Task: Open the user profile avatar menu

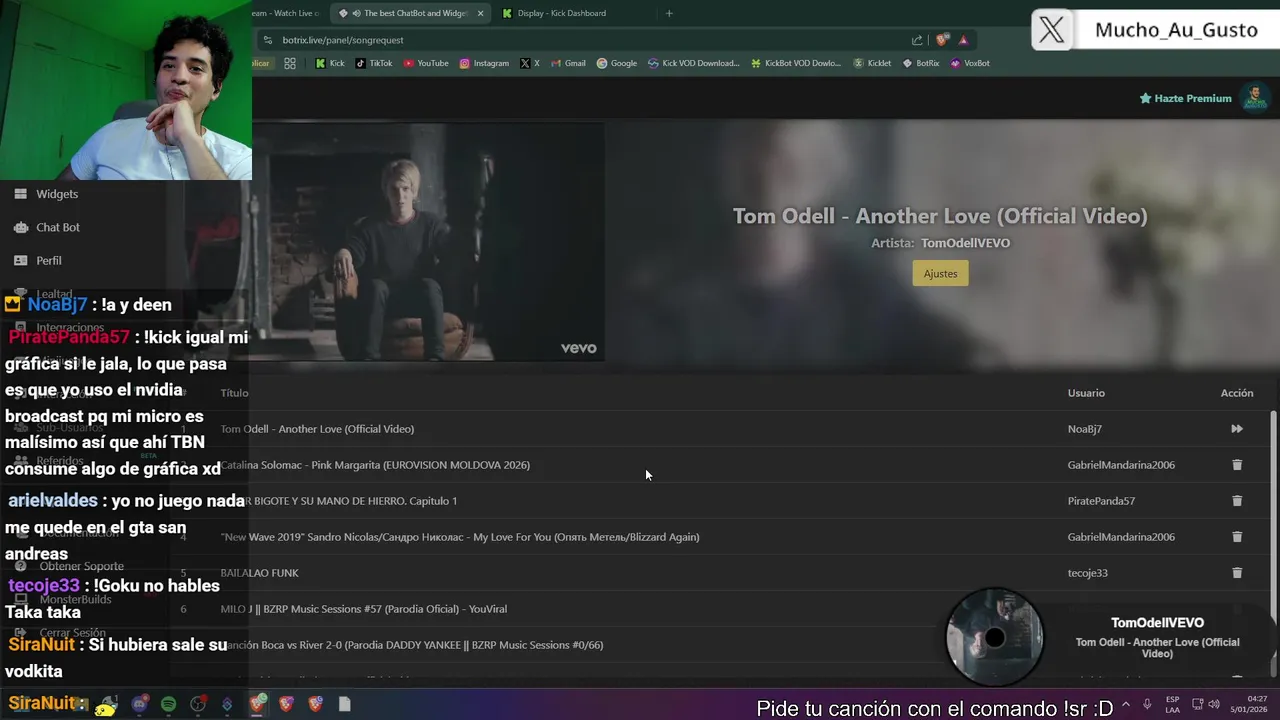Action: pyautogui.click(x=1254, y=98)
